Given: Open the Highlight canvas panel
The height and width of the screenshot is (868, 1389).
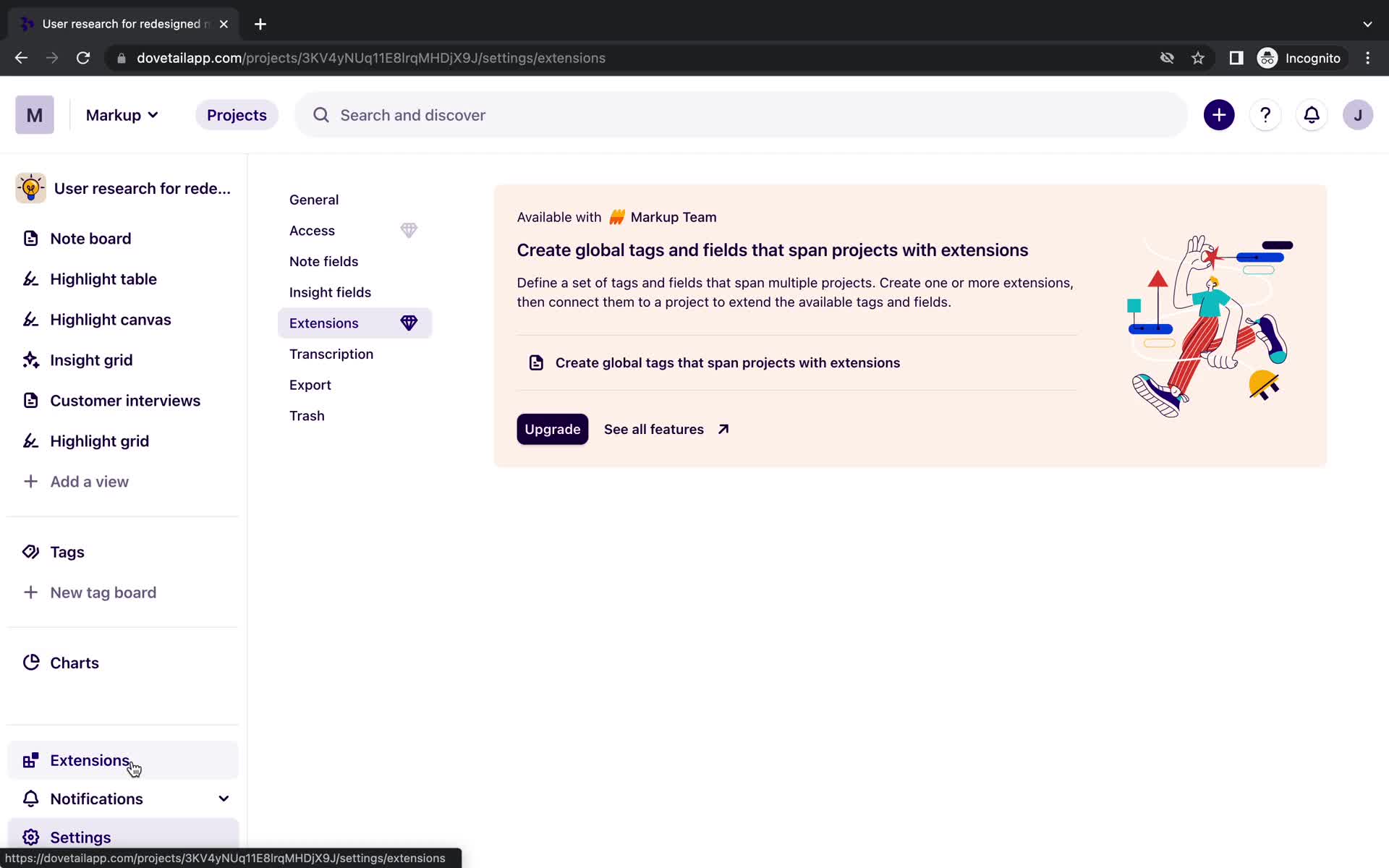Looking at the screenshot, I should 111,319.
